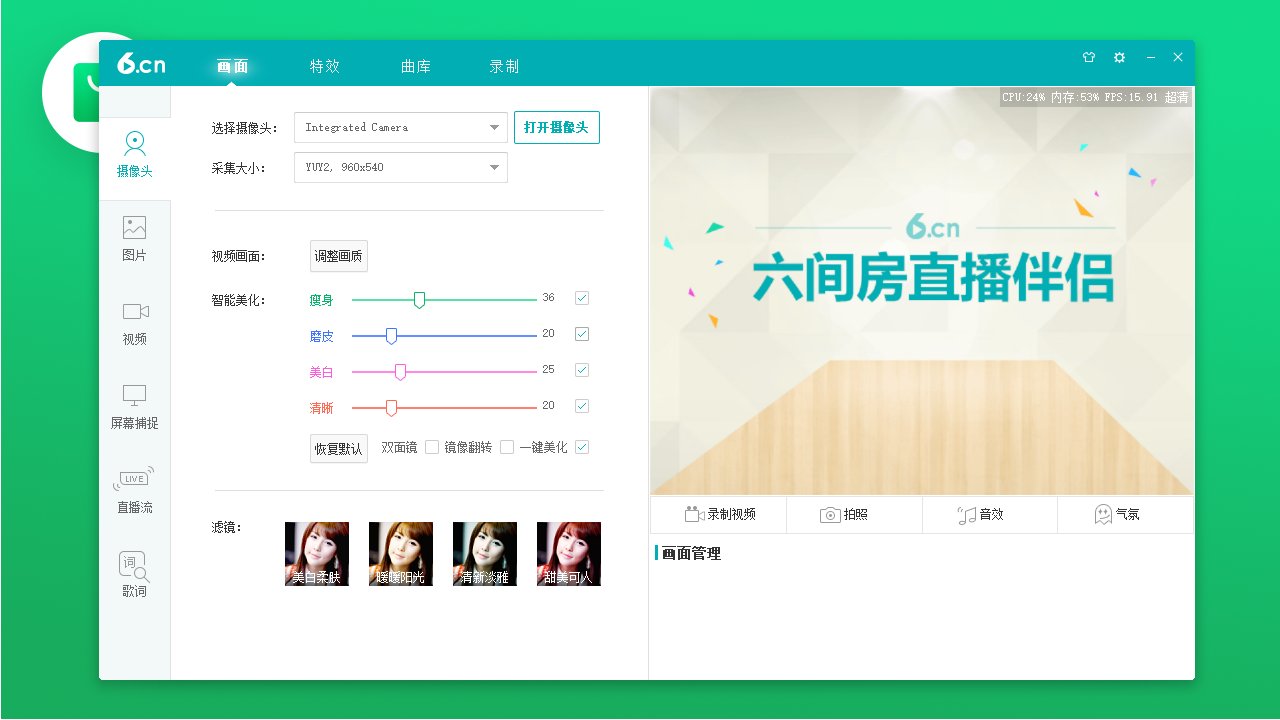Toggle the 清晰 sharpness checkbox
The image size is (1280, 720).
[582, 406]
